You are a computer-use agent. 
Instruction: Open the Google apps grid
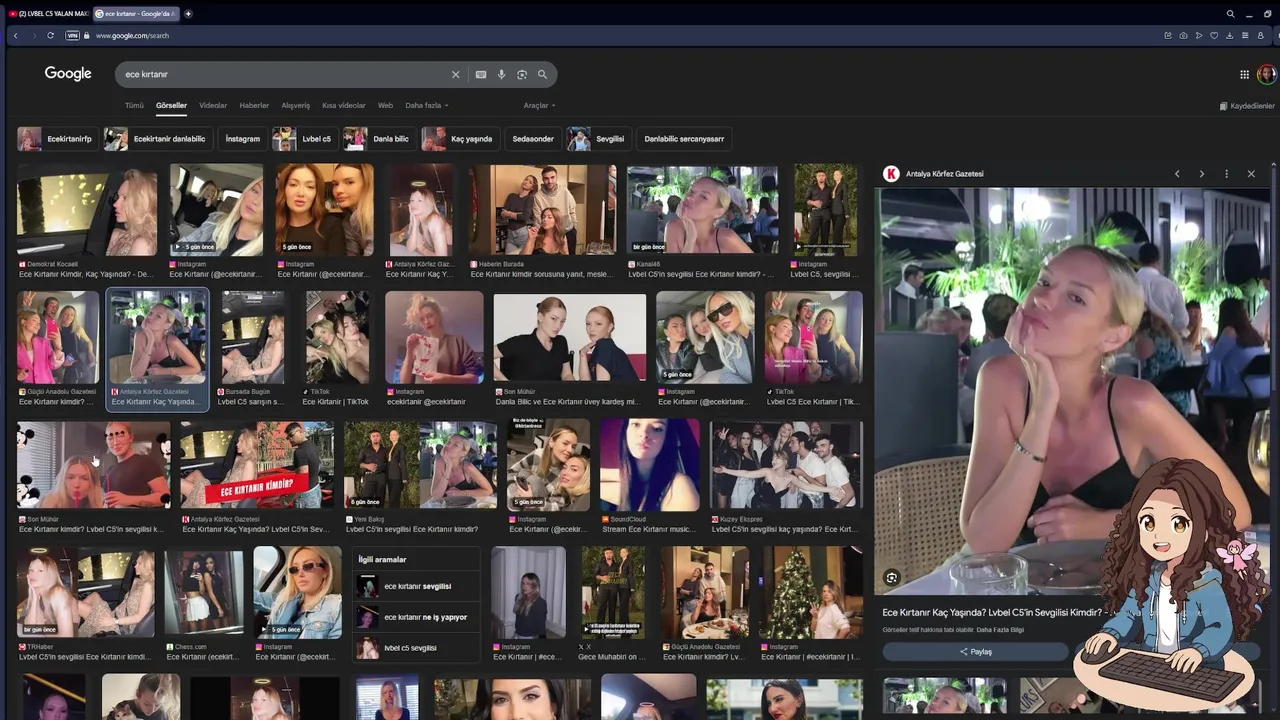pyautogui.click(x=1244, y=74)
